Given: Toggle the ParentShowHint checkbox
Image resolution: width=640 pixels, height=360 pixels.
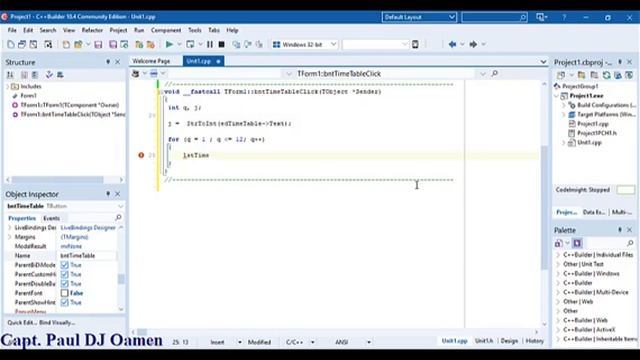Looking at the screenshot, I should point(64,302).
